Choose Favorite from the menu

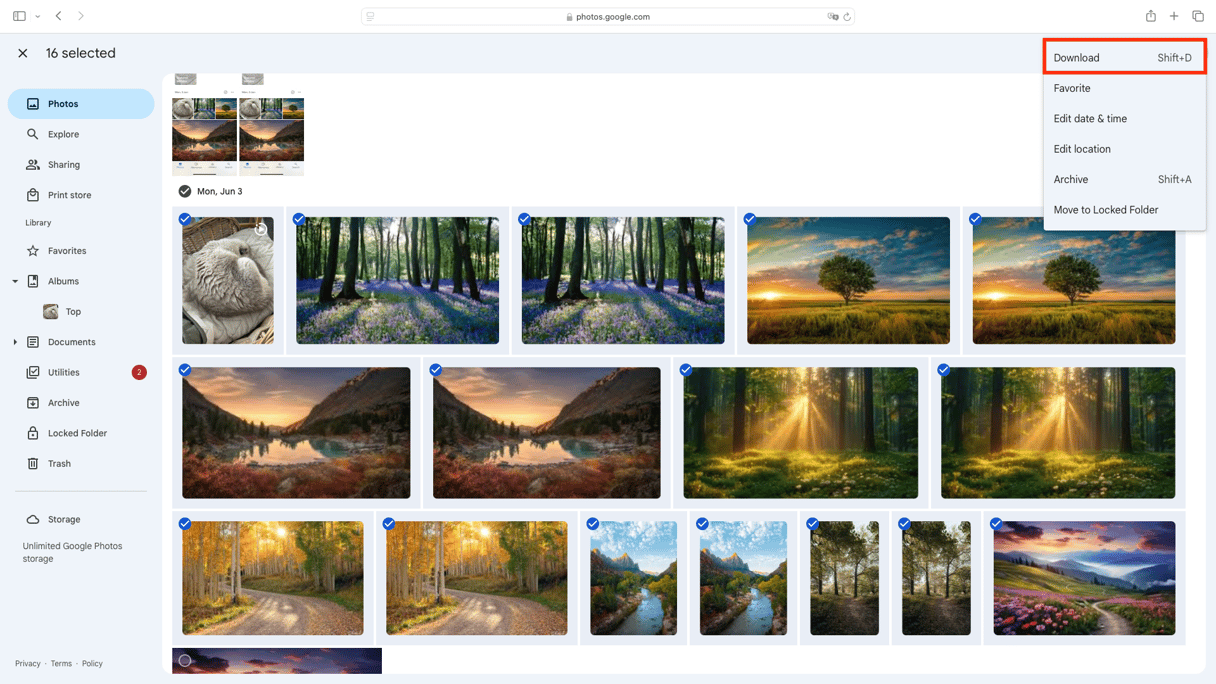coord(1125,88)
